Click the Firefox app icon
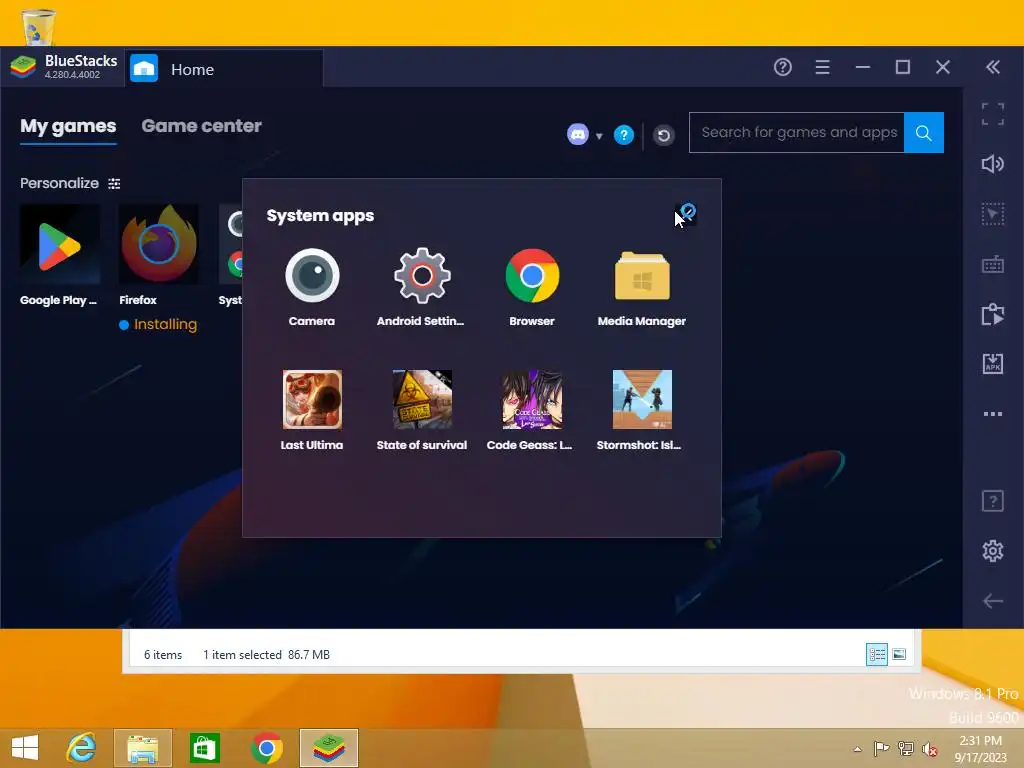This screenshot has height=768, width=1024. click(x=159, y=245)
